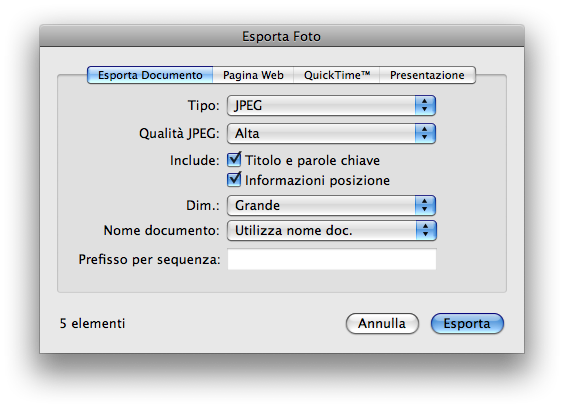Open the Pagina Web tab

point(253,75)
